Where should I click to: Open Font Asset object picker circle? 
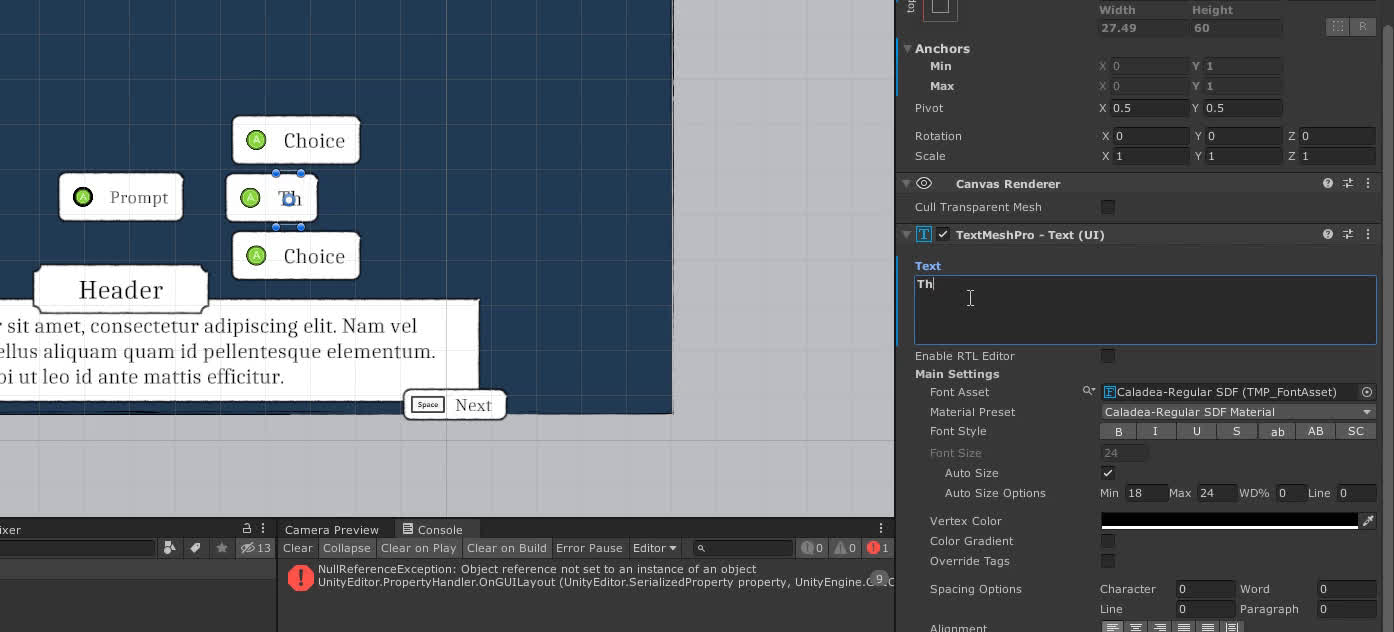(x=1367, y=392)
